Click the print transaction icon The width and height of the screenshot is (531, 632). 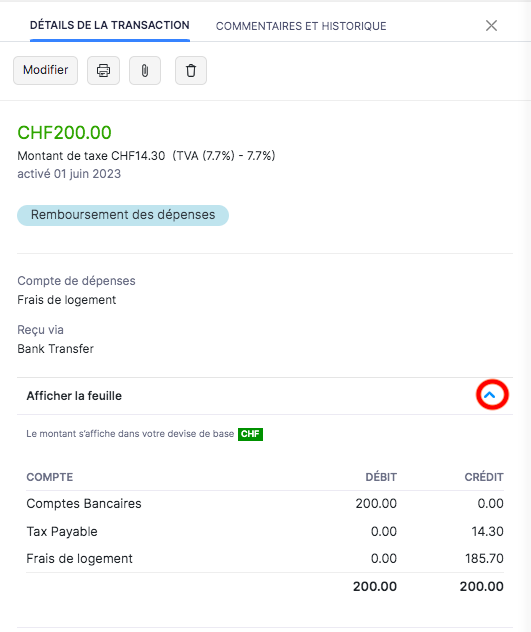tap(104, 71)
